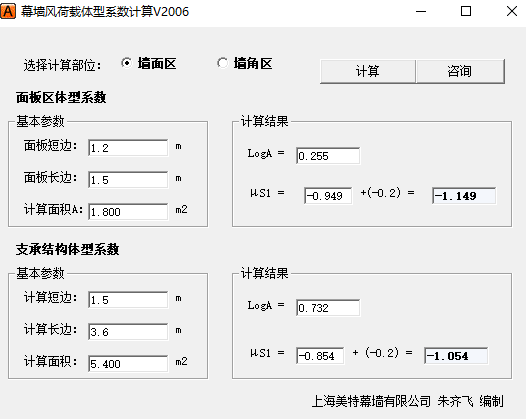
Task: Click the support μS1 field showing -0.854
Action: point(320,356)
